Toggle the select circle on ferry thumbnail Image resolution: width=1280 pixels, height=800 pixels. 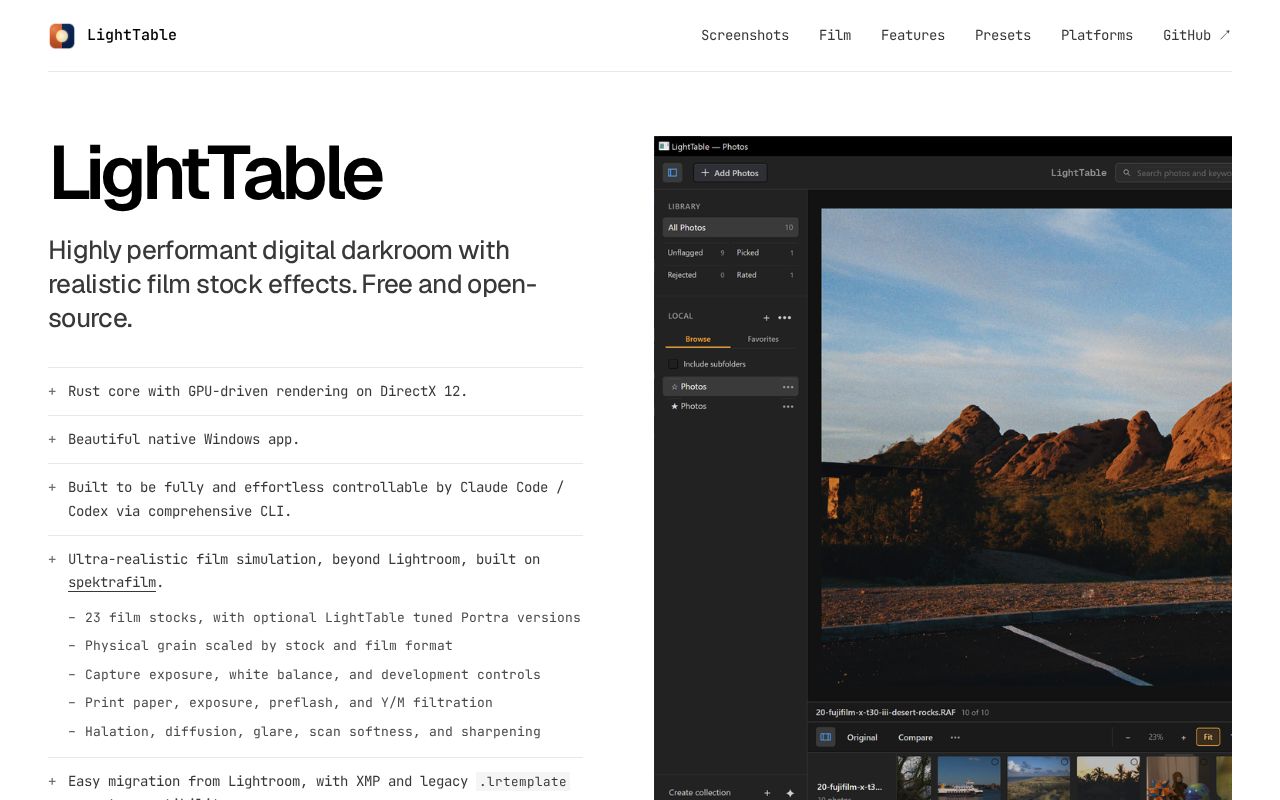point(994,763)
